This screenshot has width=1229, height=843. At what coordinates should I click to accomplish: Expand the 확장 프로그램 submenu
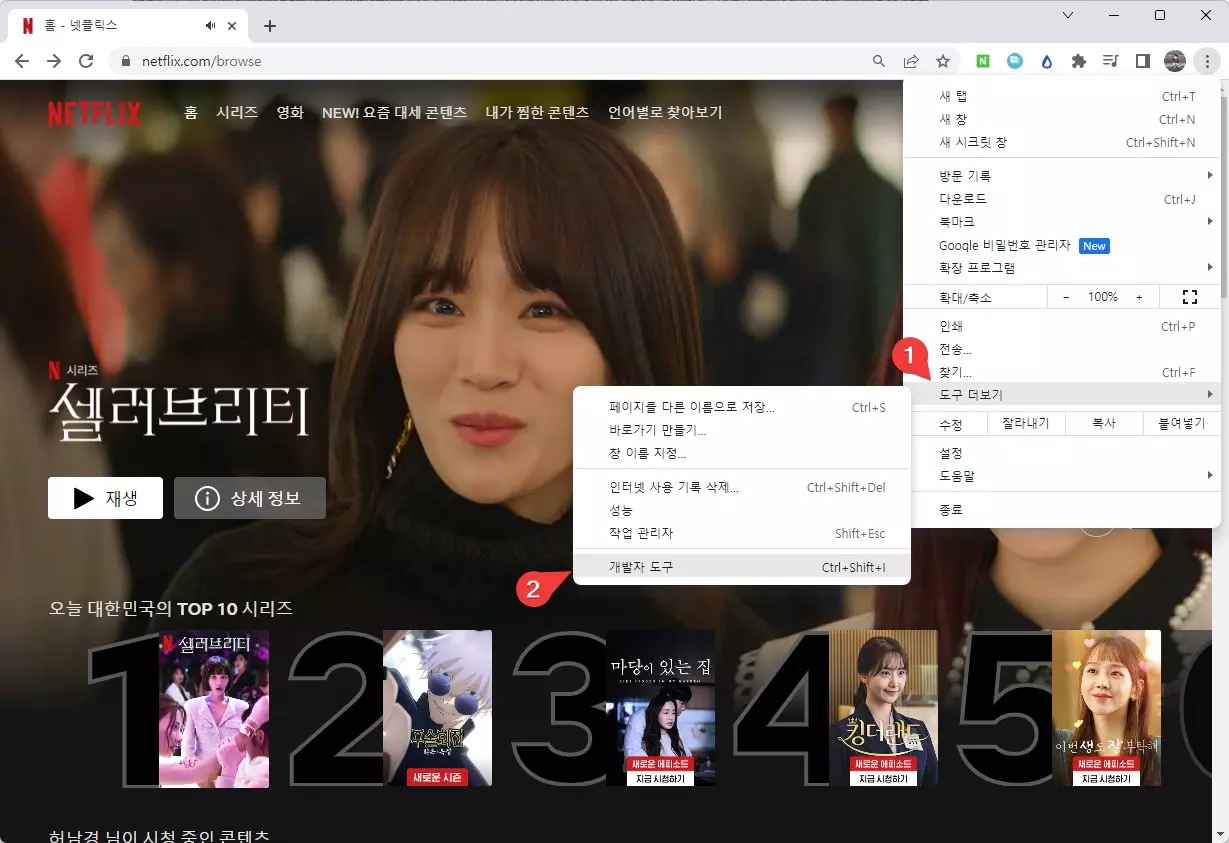[1062, 267]
